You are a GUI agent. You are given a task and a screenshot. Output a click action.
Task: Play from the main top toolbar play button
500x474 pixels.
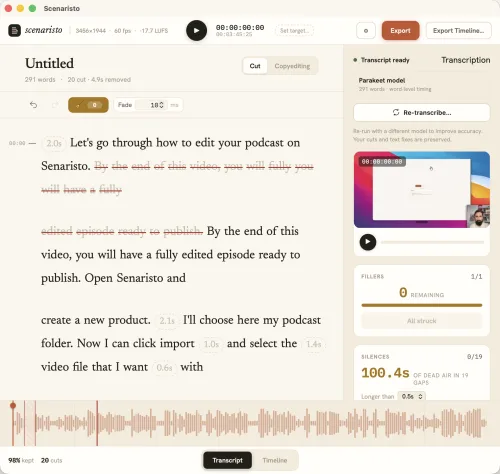tap(196, 30)
